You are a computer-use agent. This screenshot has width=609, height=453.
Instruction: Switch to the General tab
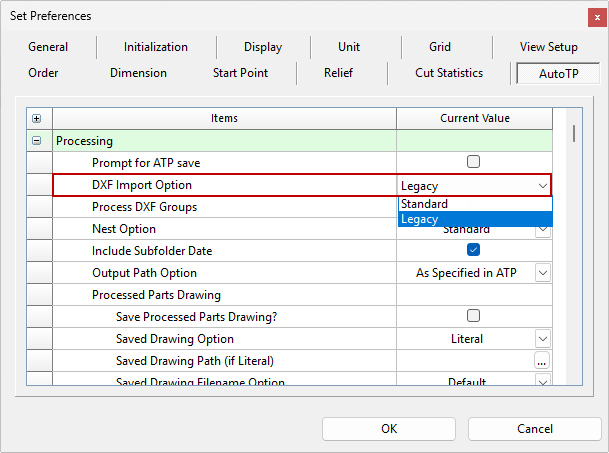(48, 47)
